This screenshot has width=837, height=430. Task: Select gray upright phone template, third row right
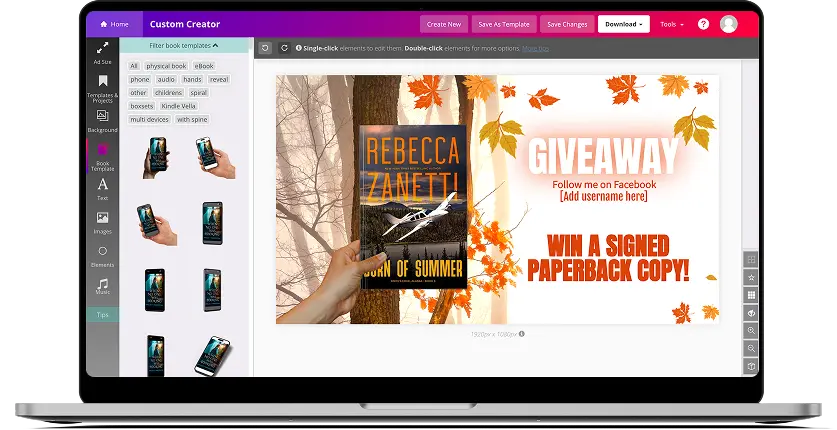(212, 290)
